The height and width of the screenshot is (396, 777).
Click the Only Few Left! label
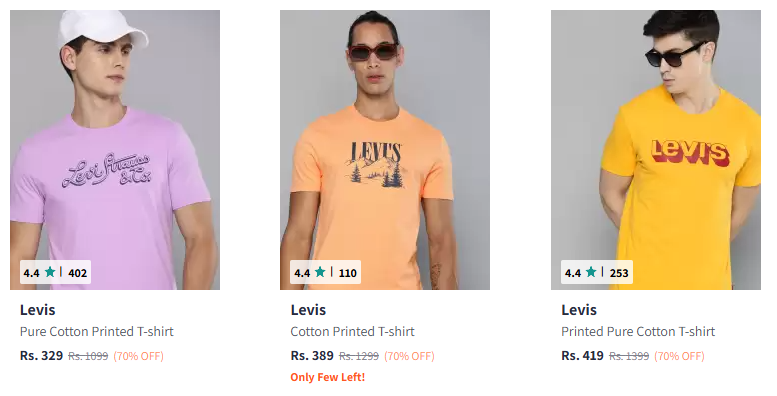coord(328,377)
